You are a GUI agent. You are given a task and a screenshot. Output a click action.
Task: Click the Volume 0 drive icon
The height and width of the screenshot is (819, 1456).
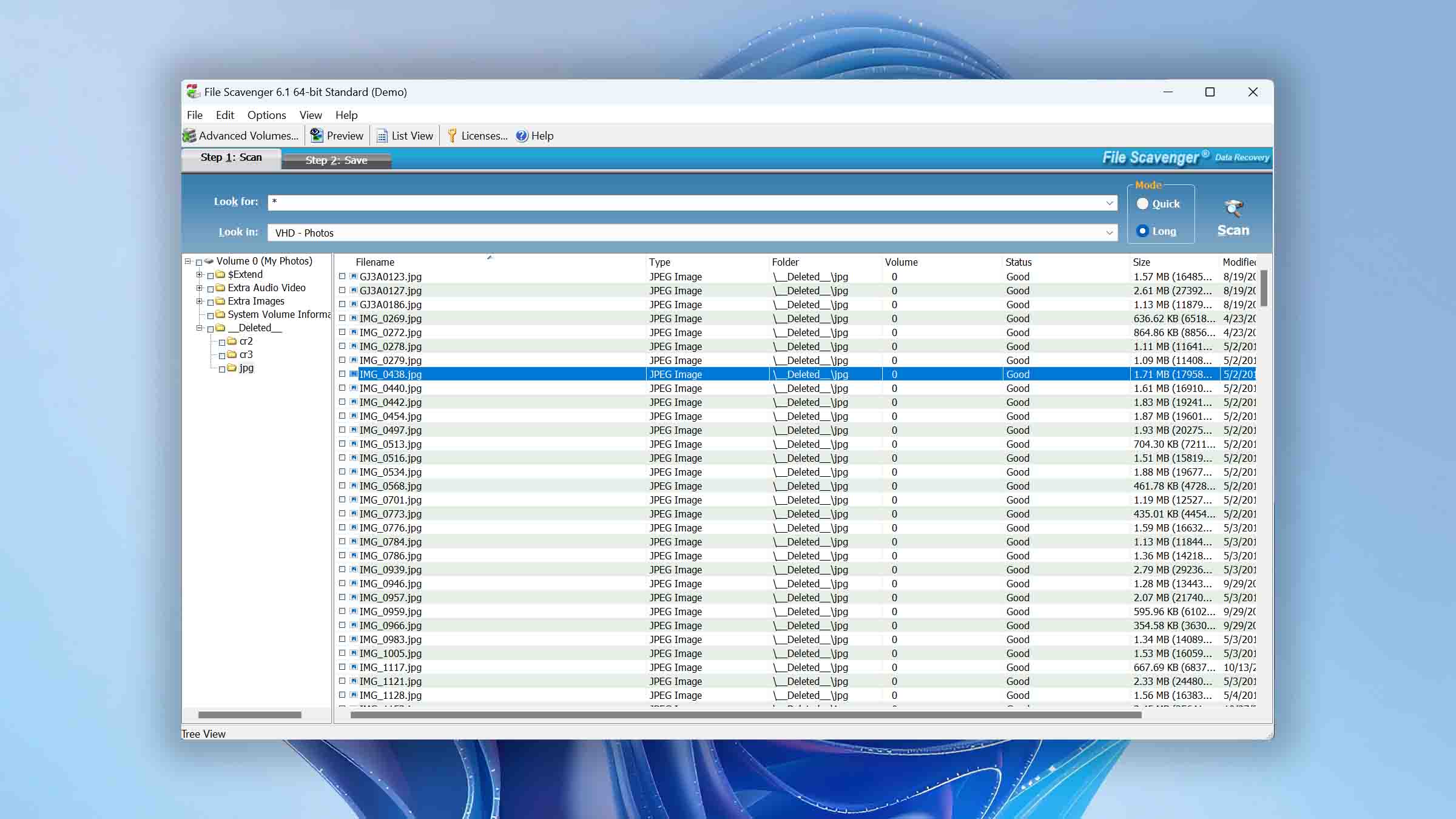click(x=209, y=261)
